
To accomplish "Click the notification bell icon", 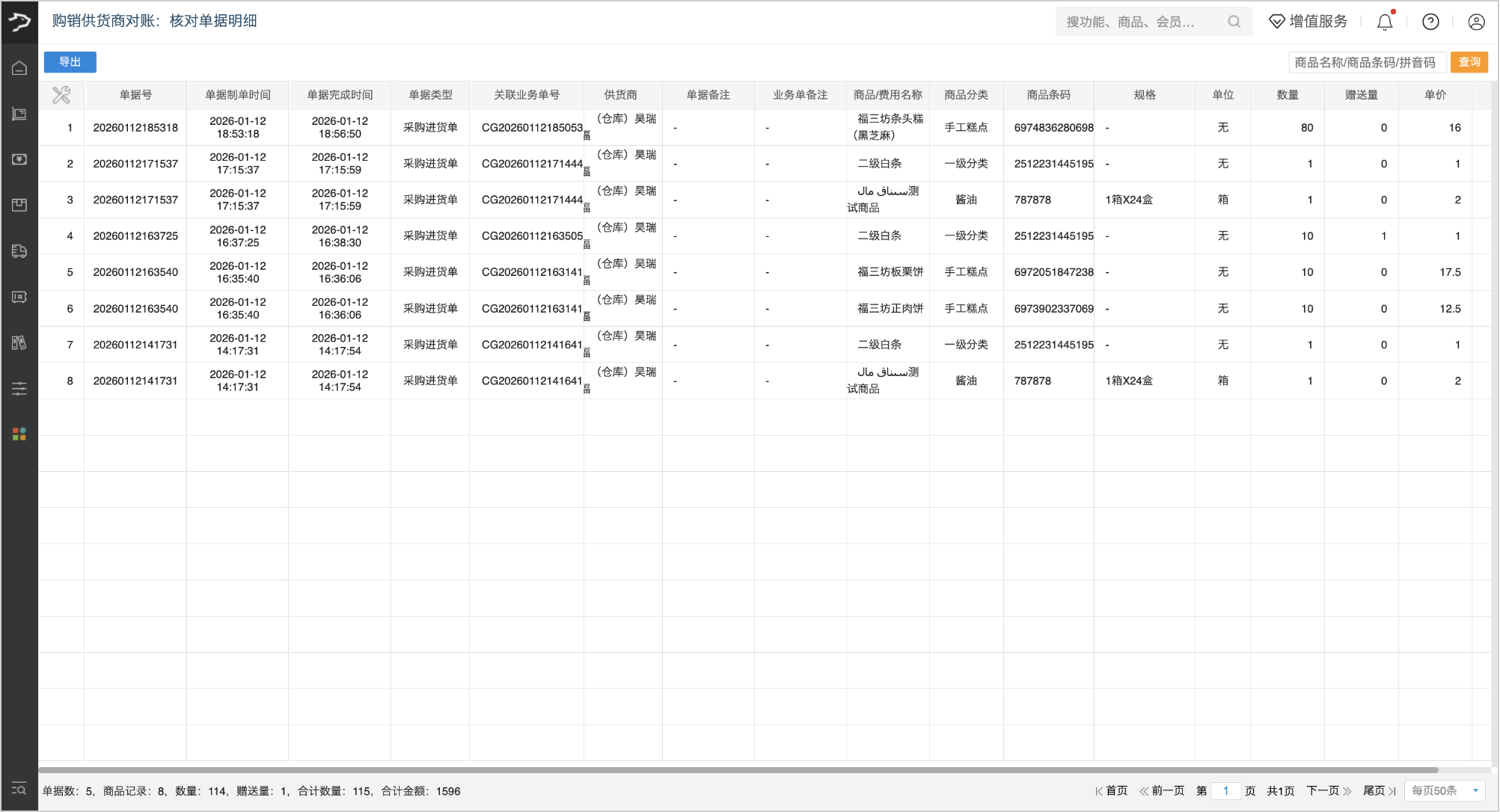I will click(1385, 22).
